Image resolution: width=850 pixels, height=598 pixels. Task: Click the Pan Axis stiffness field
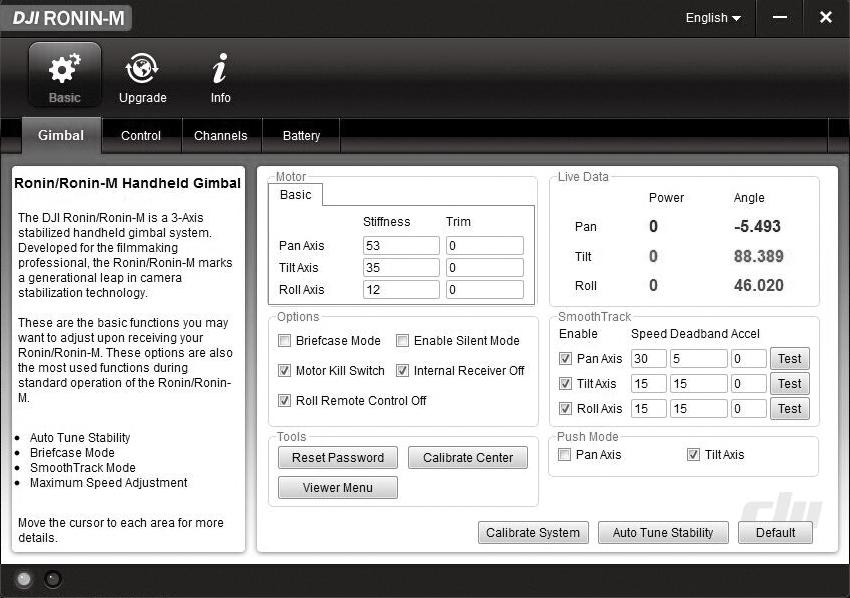401,246
